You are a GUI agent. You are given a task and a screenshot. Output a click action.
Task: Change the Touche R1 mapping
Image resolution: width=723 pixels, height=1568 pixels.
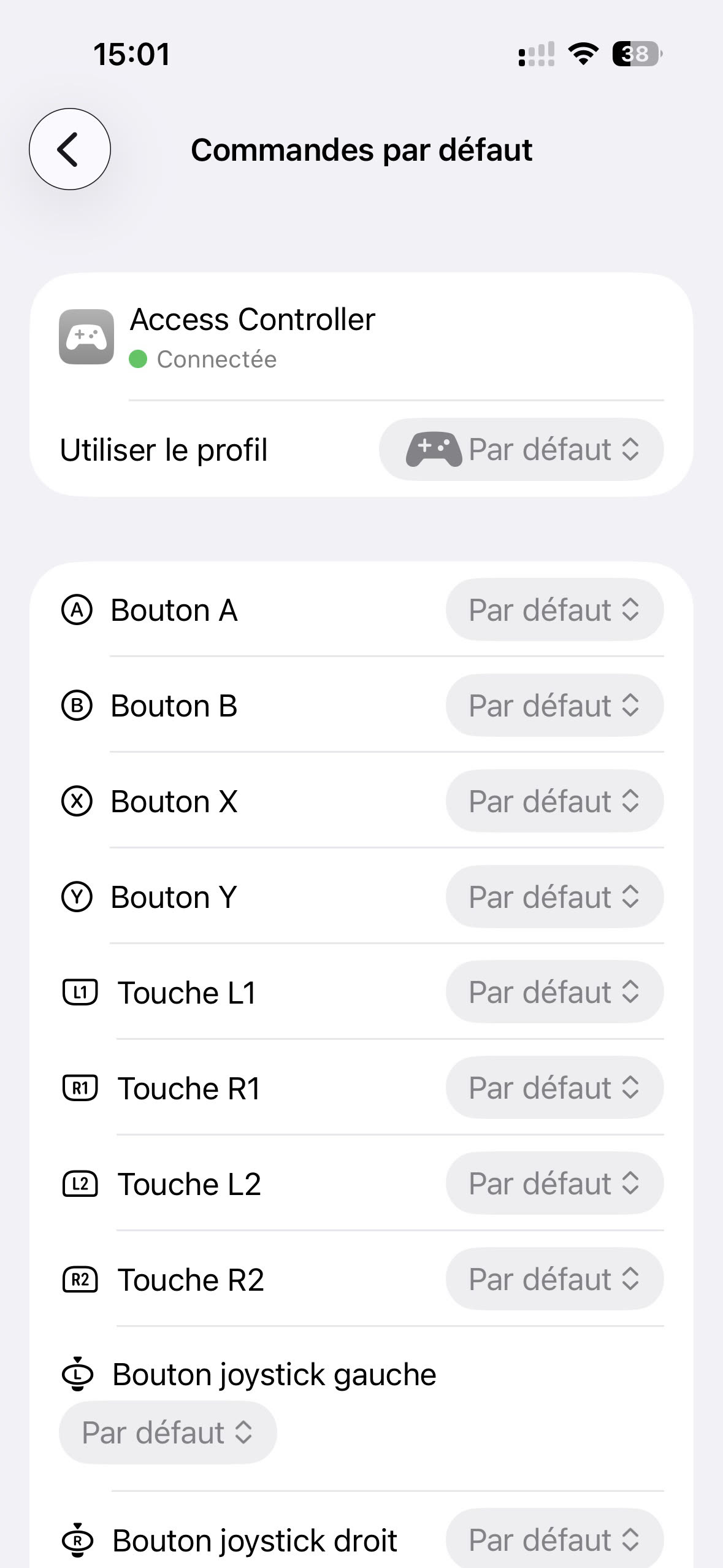tap(554, 1088)
